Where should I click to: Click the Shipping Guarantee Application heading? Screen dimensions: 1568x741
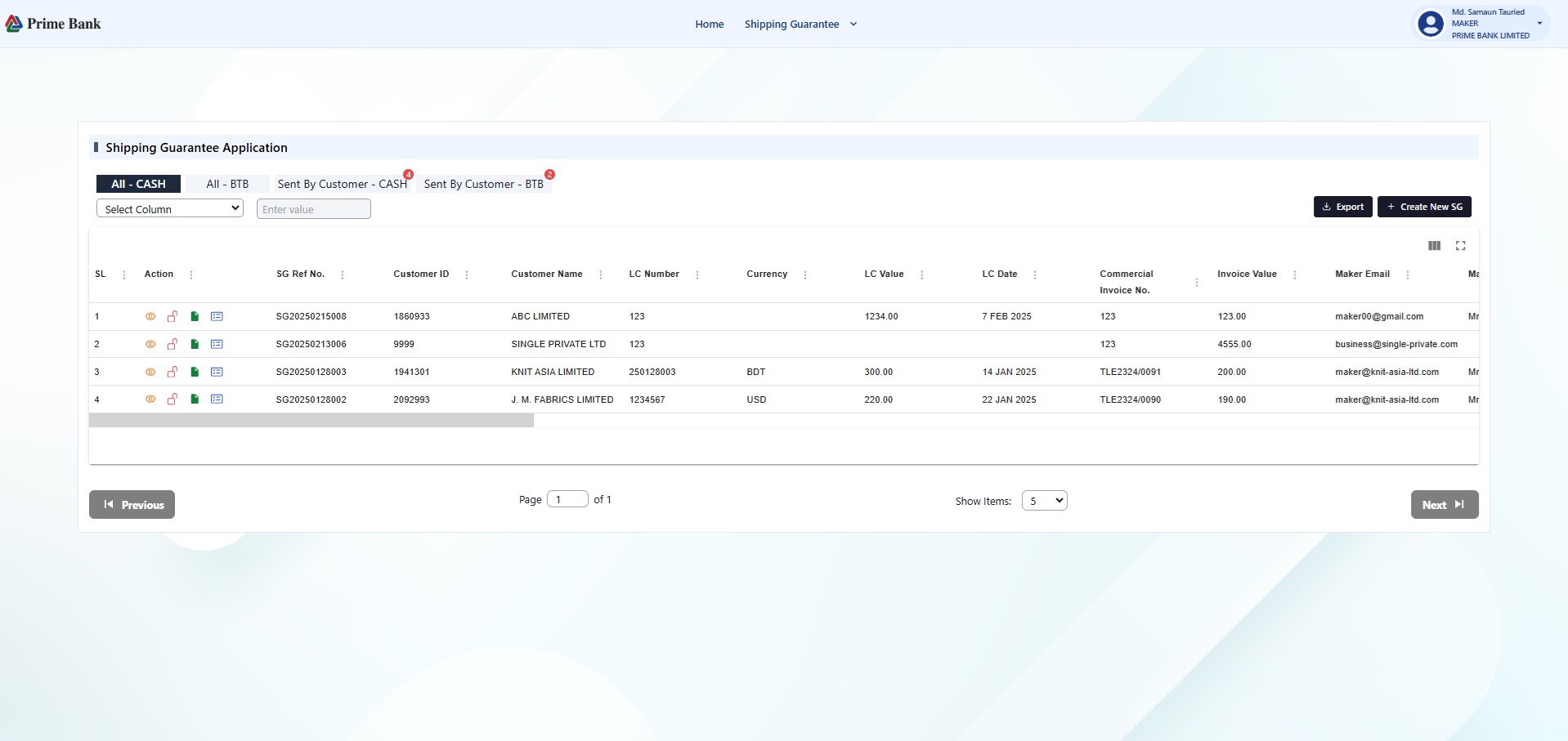point(196,148)
